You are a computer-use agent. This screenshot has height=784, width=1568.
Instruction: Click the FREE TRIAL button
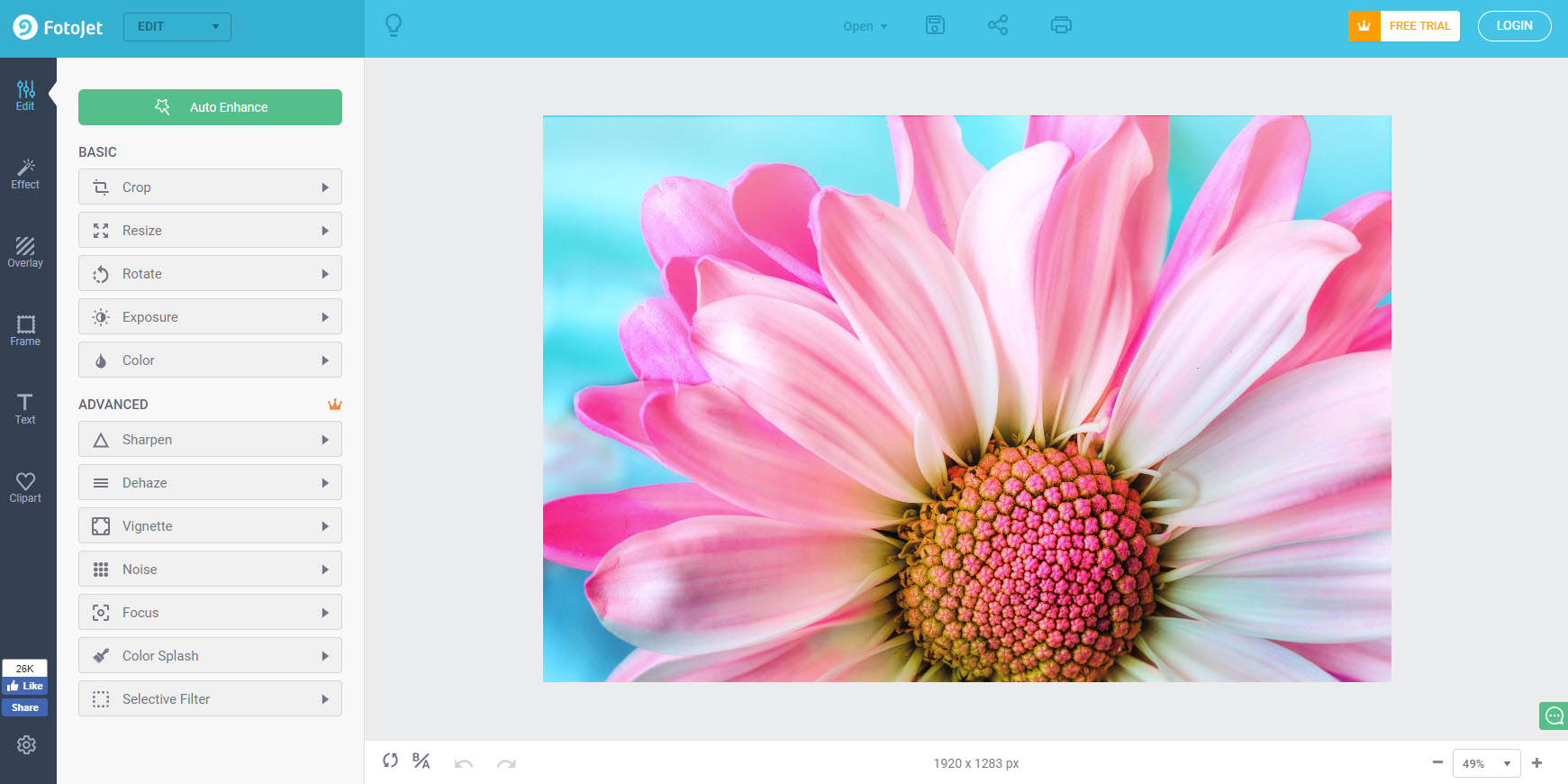click(x=1404, y=26)
